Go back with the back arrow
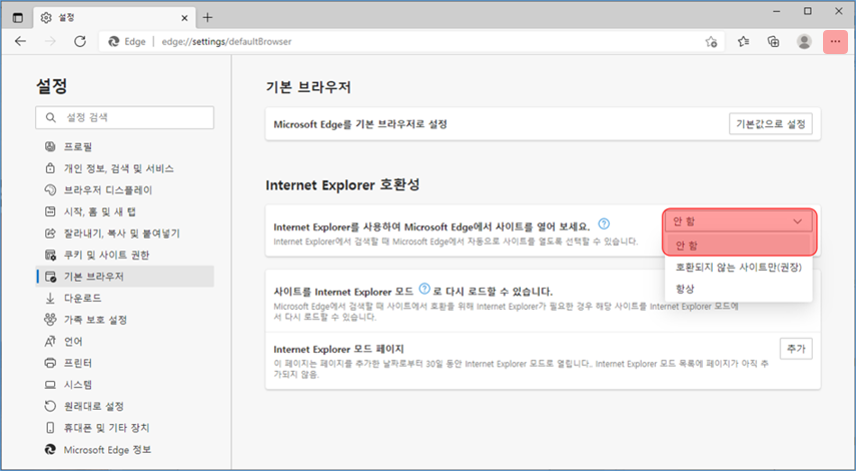 [21, 41]
